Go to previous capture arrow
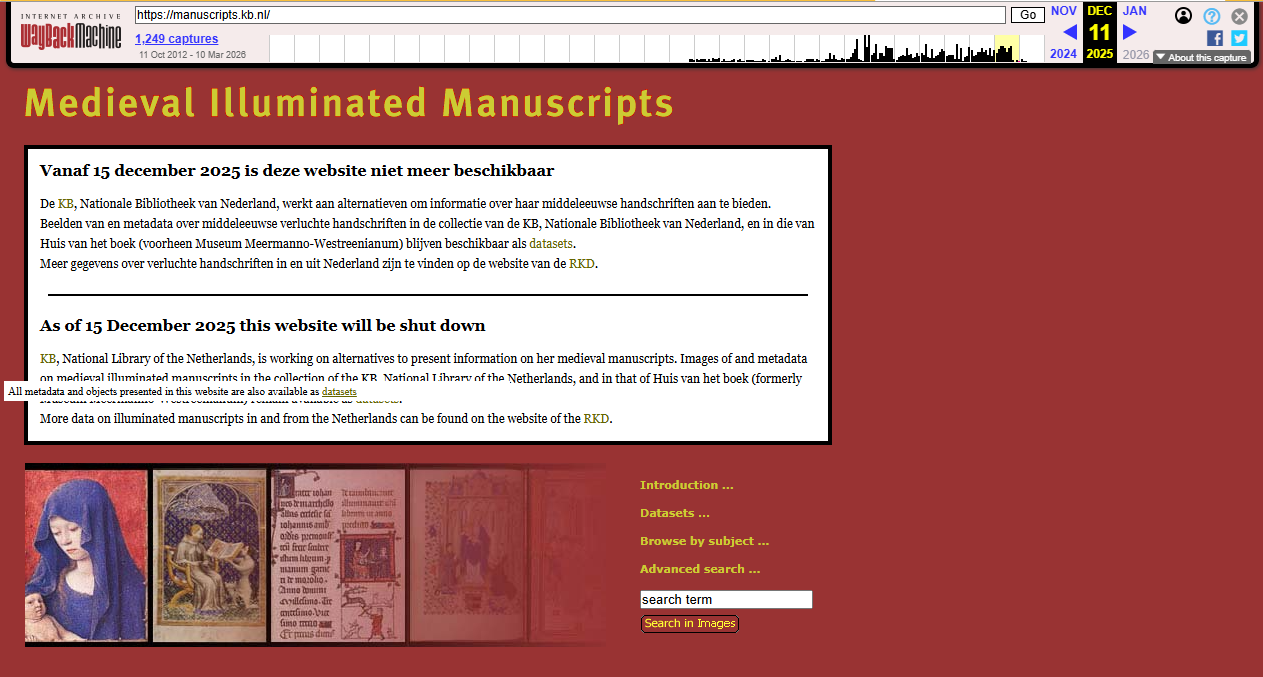The image size is (1263, 677). (x=1070, y=32)
